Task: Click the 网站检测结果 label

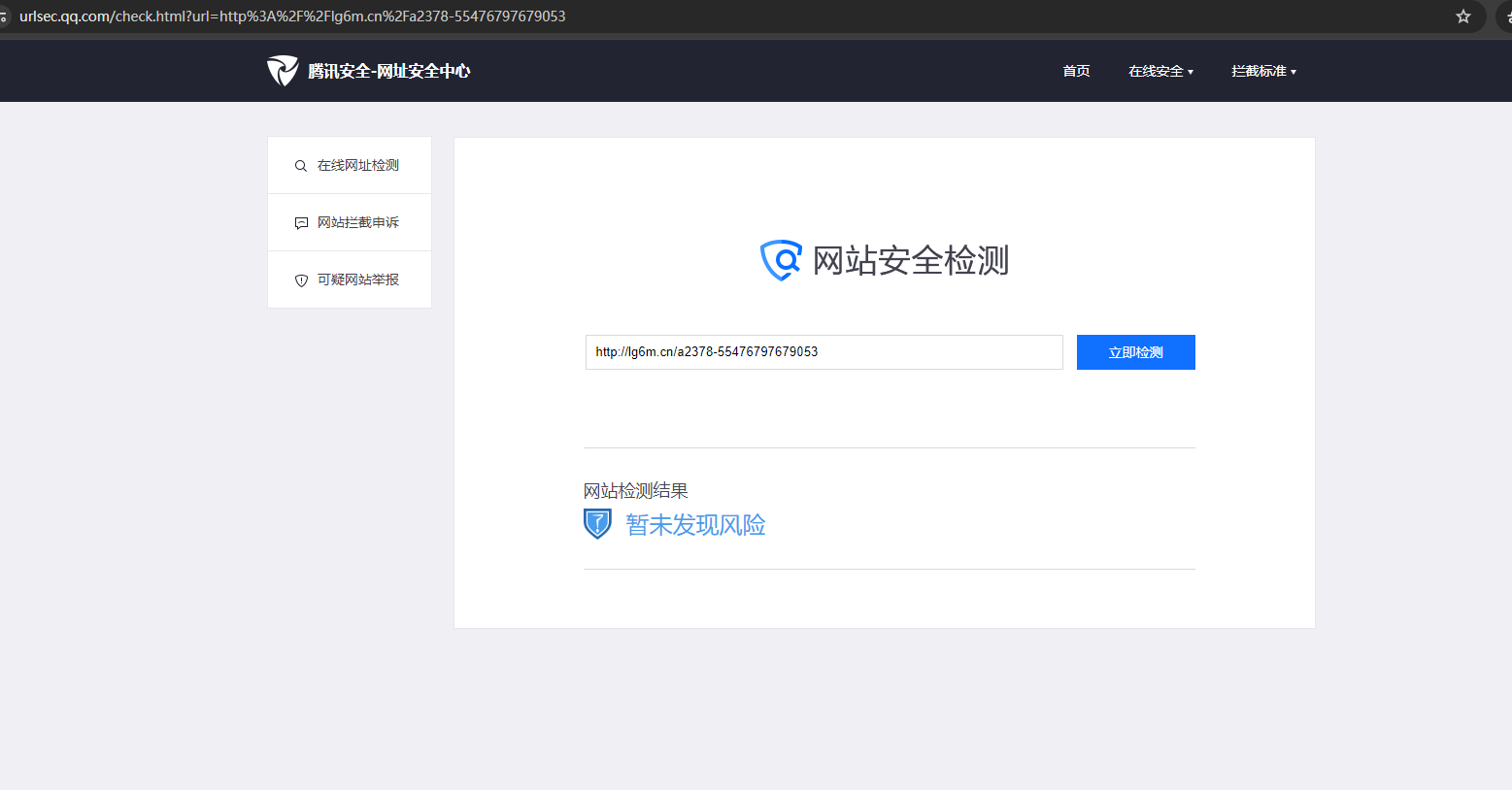Action: (636, 491)
